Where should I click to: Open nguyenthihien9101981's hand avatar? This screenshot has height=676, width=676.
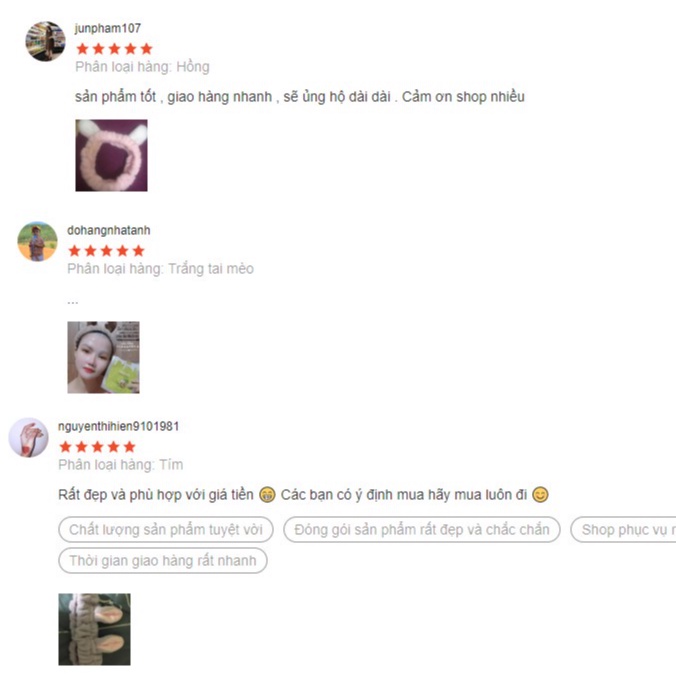[28, 437]
